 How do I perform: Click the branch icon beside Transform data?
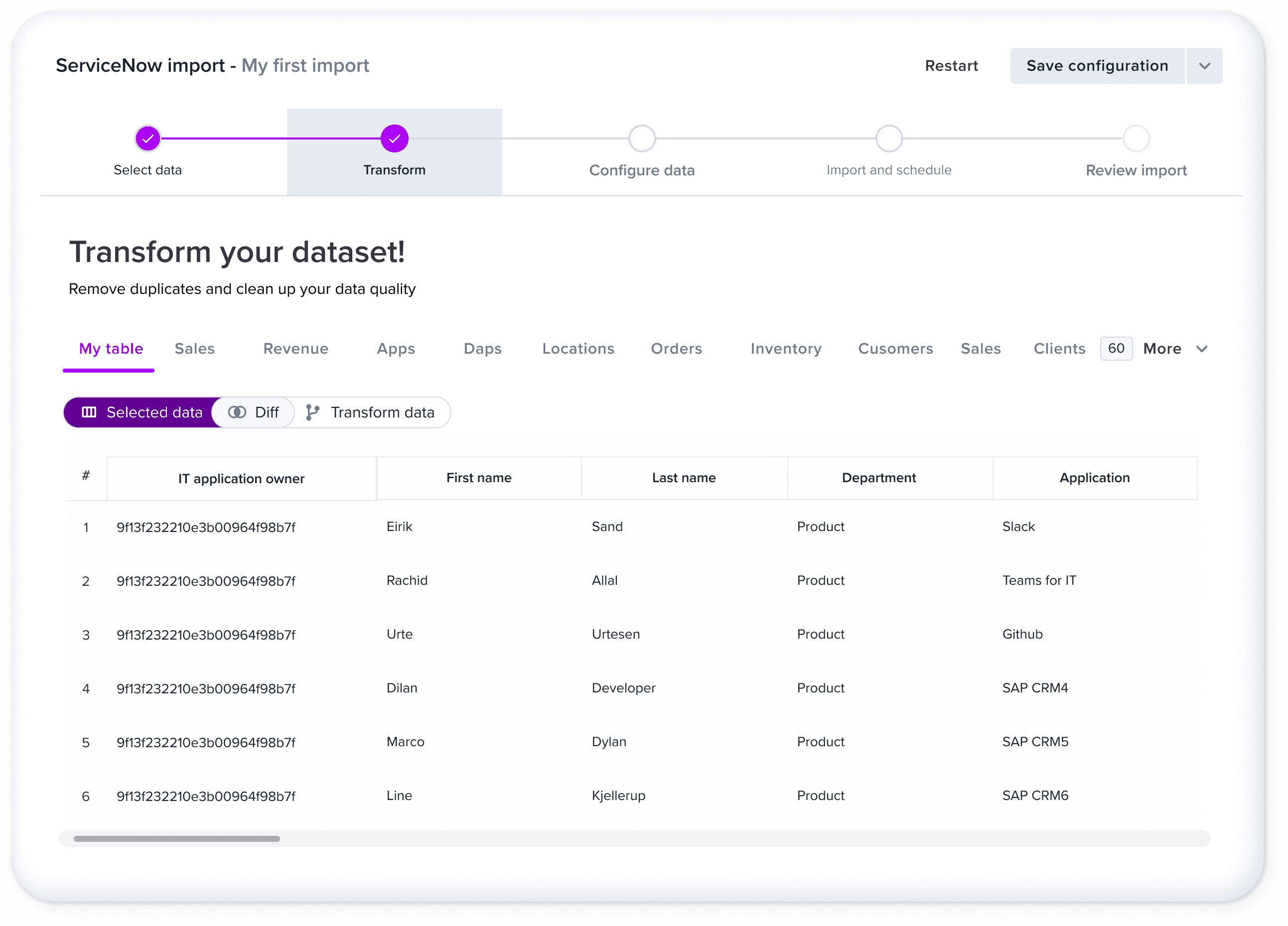pyautogui.click(x=312, y=412)
